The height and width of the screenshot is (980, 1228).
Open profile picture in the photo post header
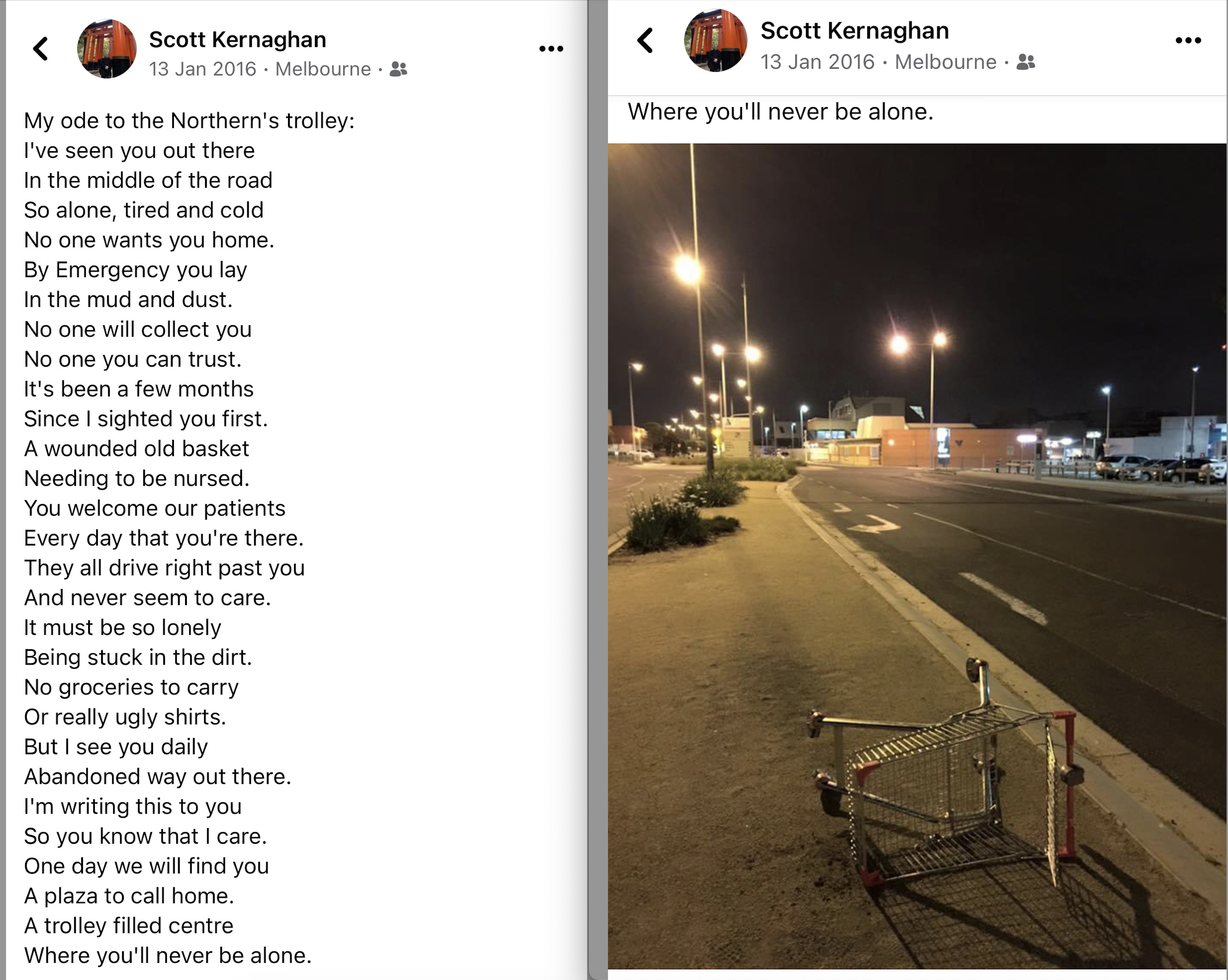click(716, 40)
